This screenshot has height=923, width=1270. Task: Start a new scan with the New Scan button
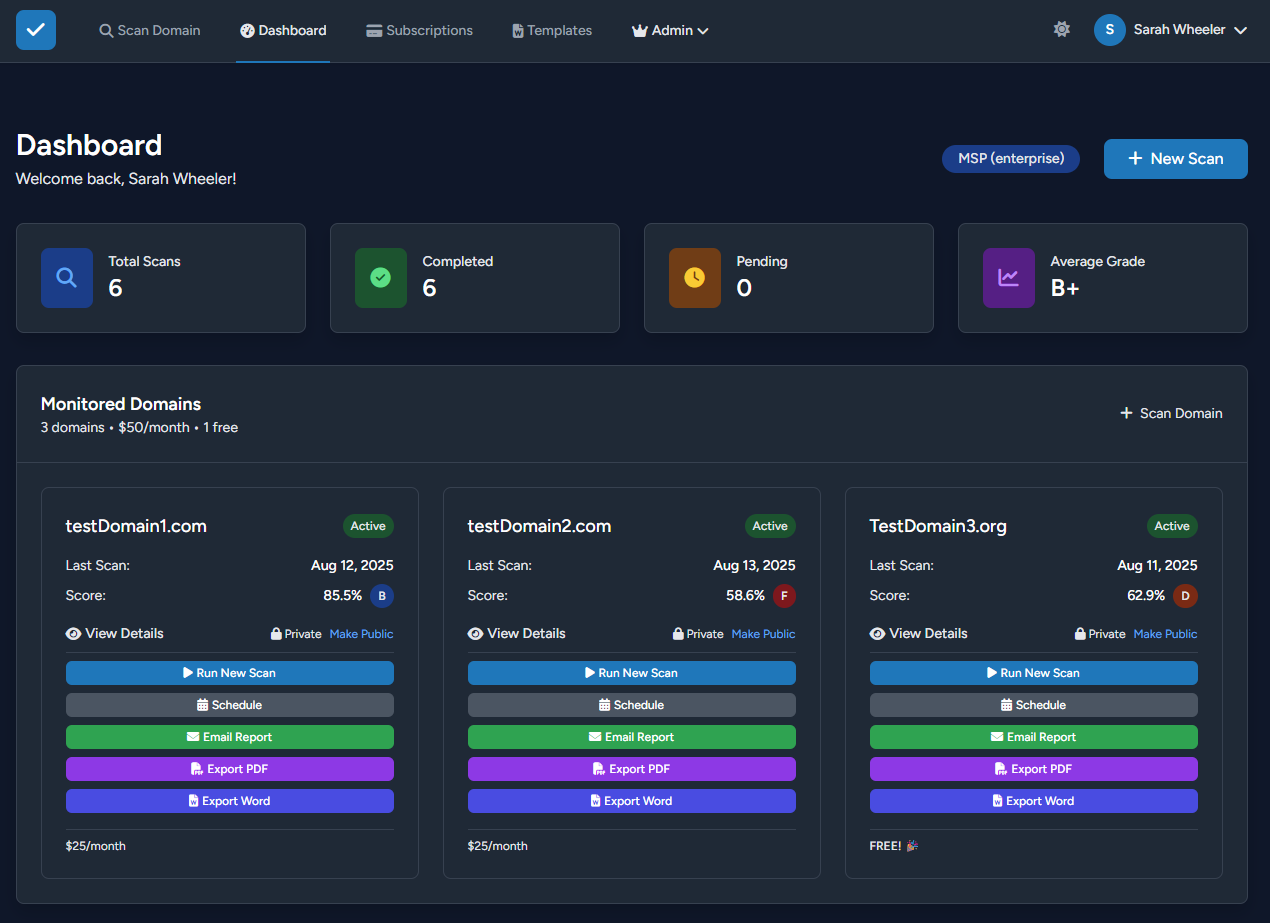[1175, 158]
